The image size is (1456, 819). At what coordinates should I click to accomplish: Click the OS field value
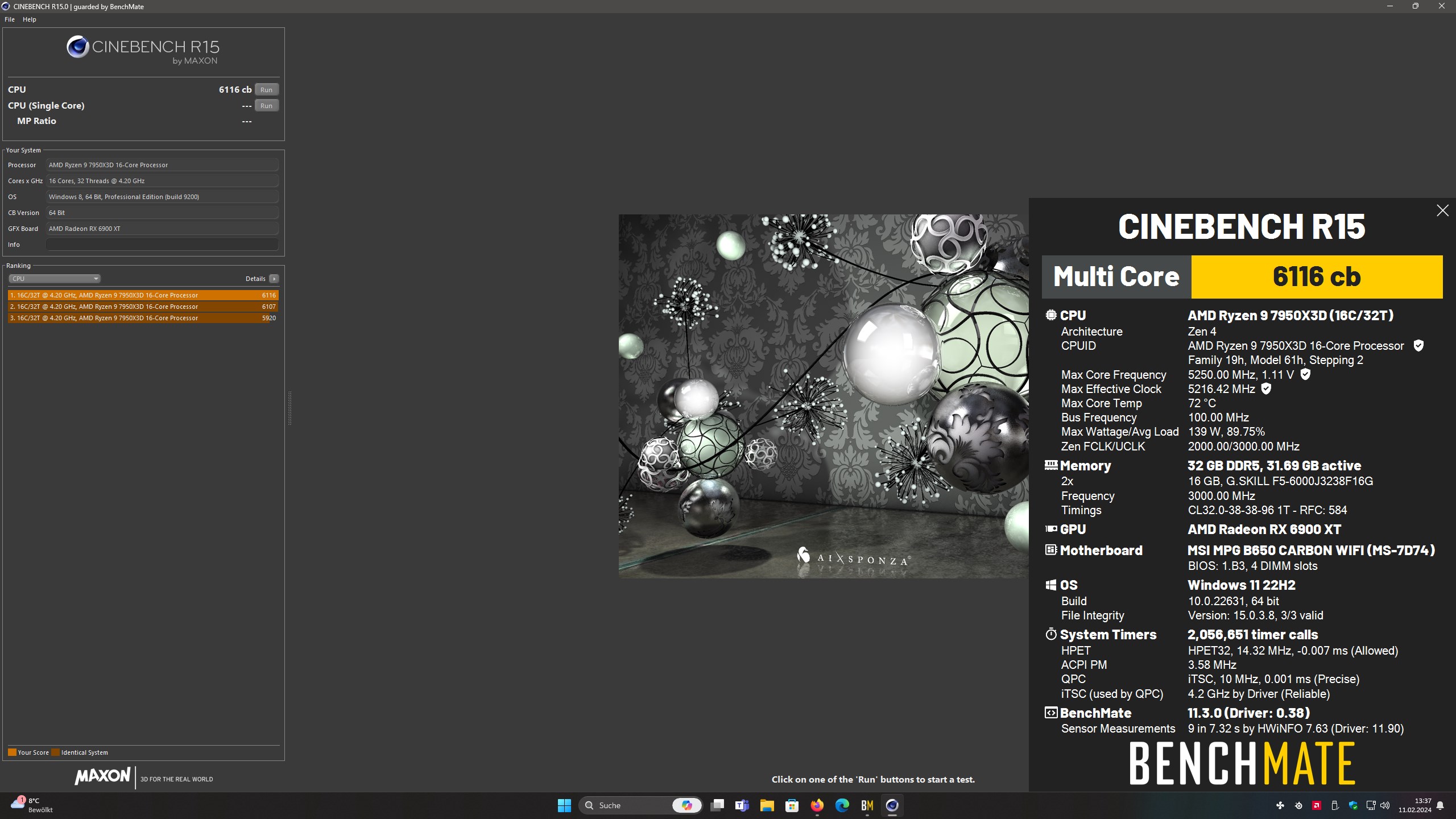[163, 197]
